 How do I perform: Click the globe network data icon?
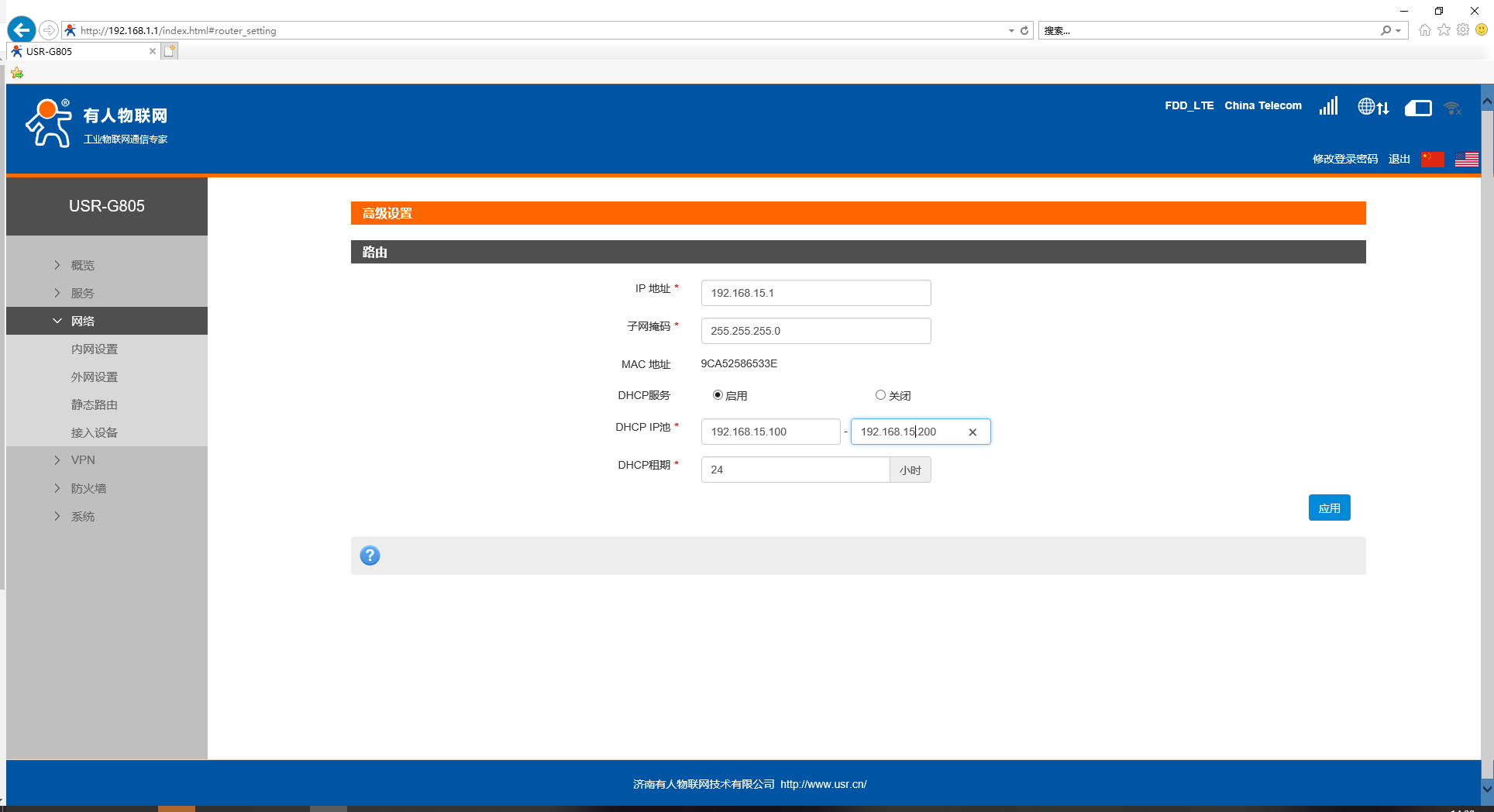point(1372,107)
